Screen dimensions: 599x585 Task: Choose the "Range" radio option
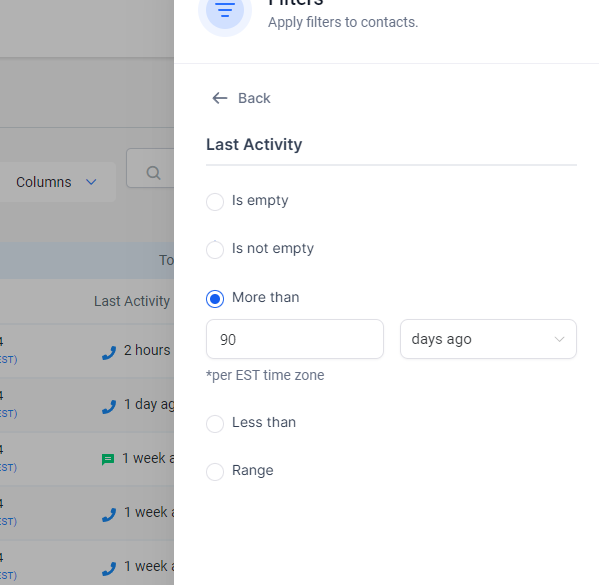pos(215,472)
